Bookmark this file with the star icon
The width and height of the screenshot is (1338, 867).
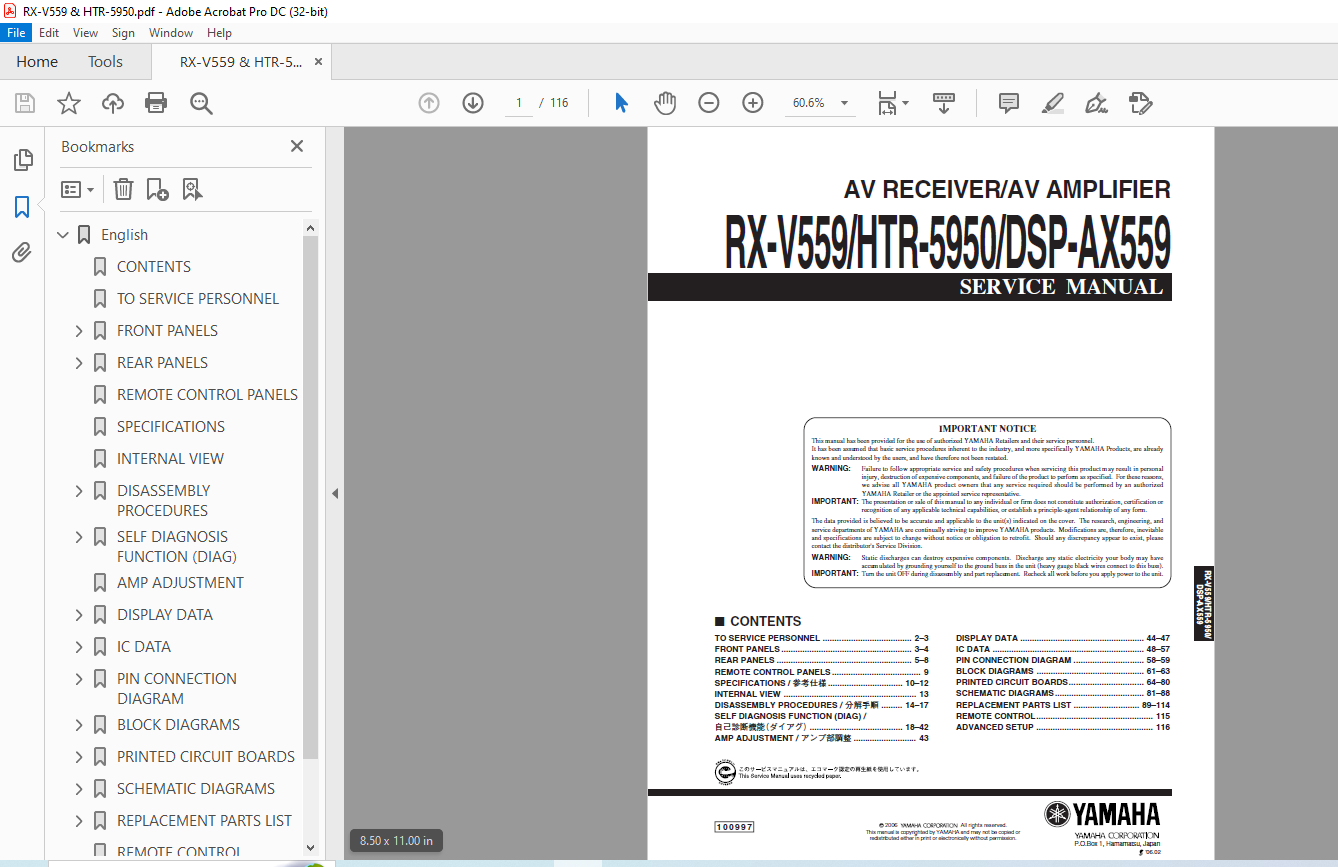click(x=69, y=103)
